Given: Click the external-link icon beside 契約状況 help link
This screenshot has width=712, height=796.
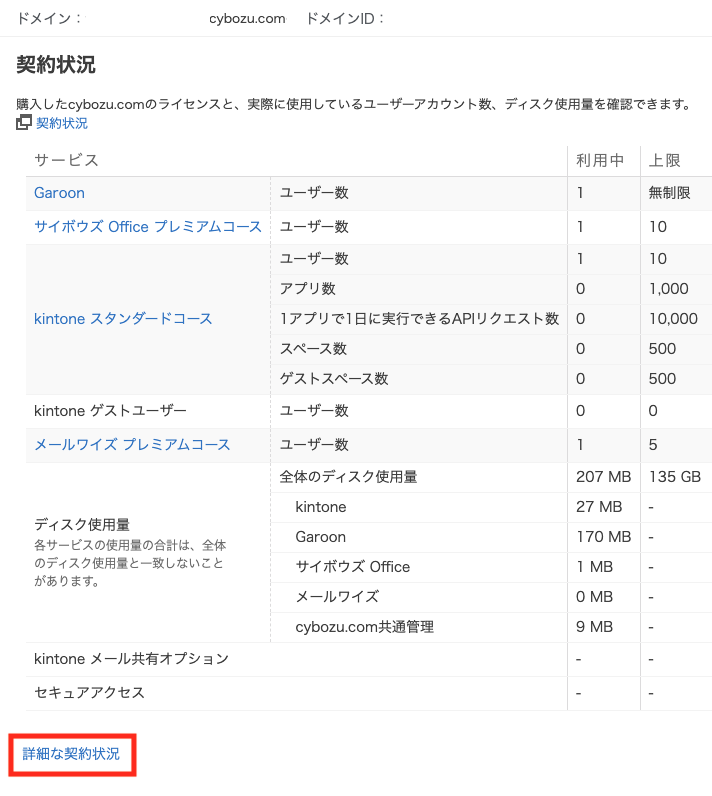Looking at the screenshot, I should pos(24,123).
